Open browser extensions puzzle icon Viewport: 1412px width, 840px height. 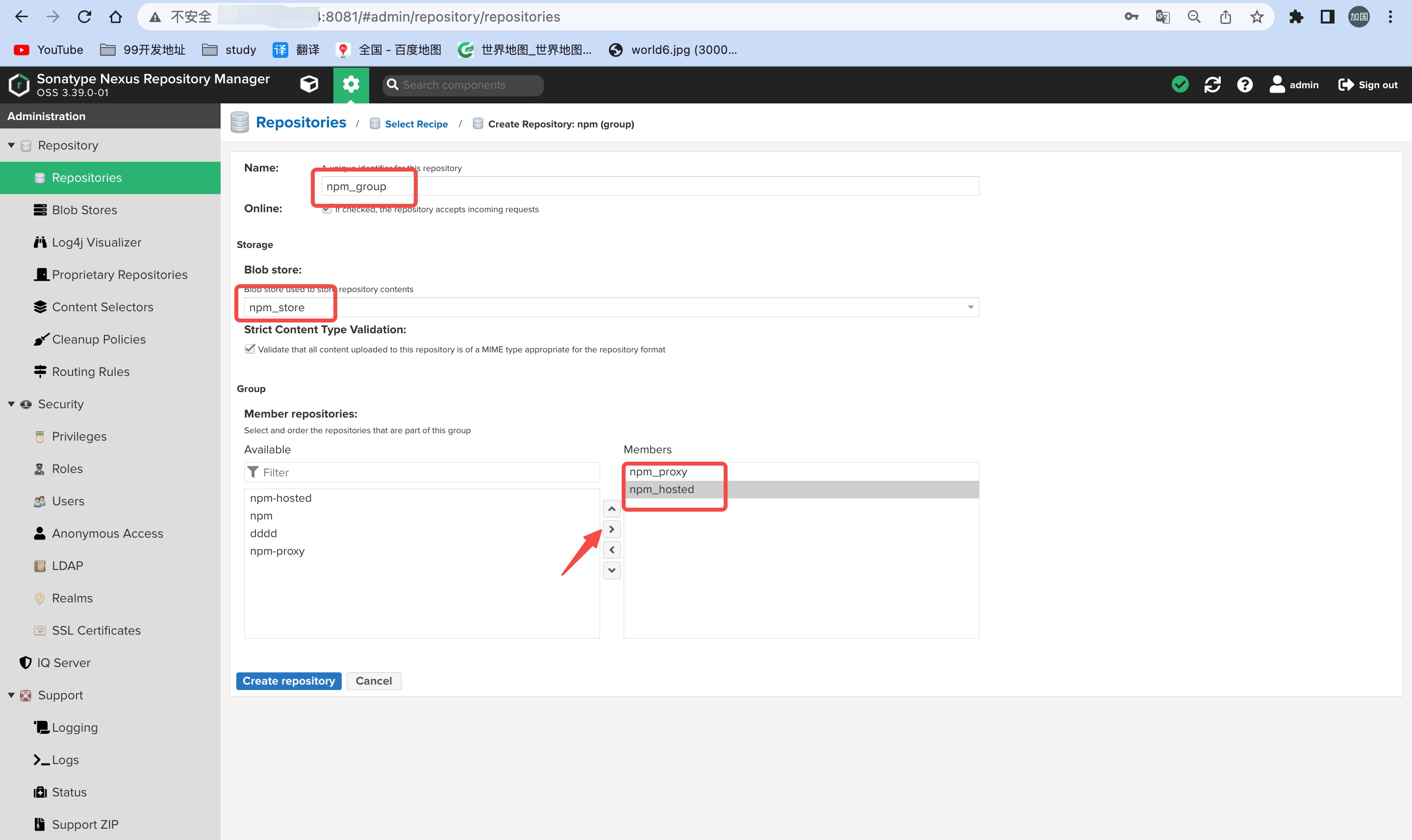click(1295, 17)
